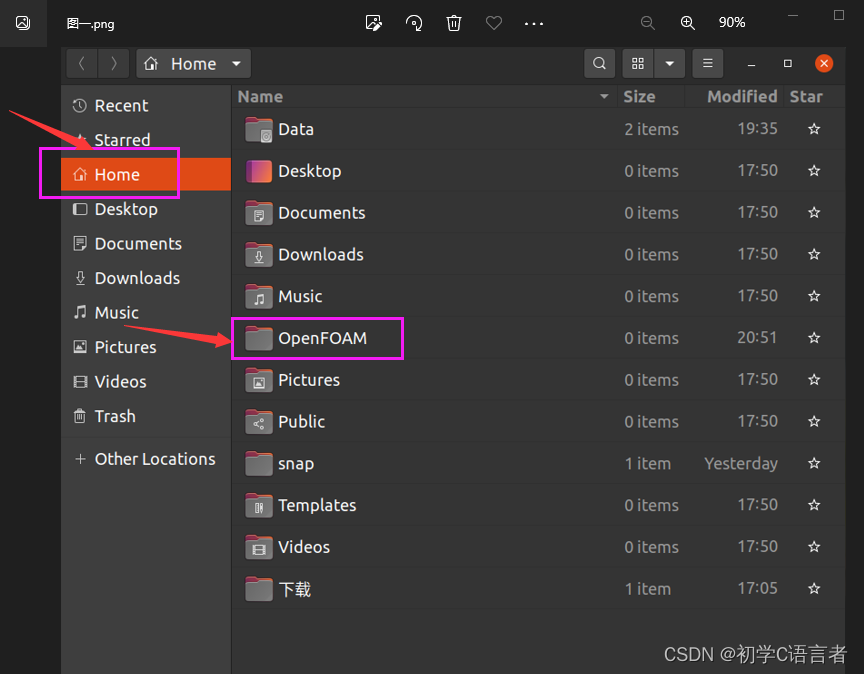
Task: Open the hamburger menu
Action: pos(707,63)
